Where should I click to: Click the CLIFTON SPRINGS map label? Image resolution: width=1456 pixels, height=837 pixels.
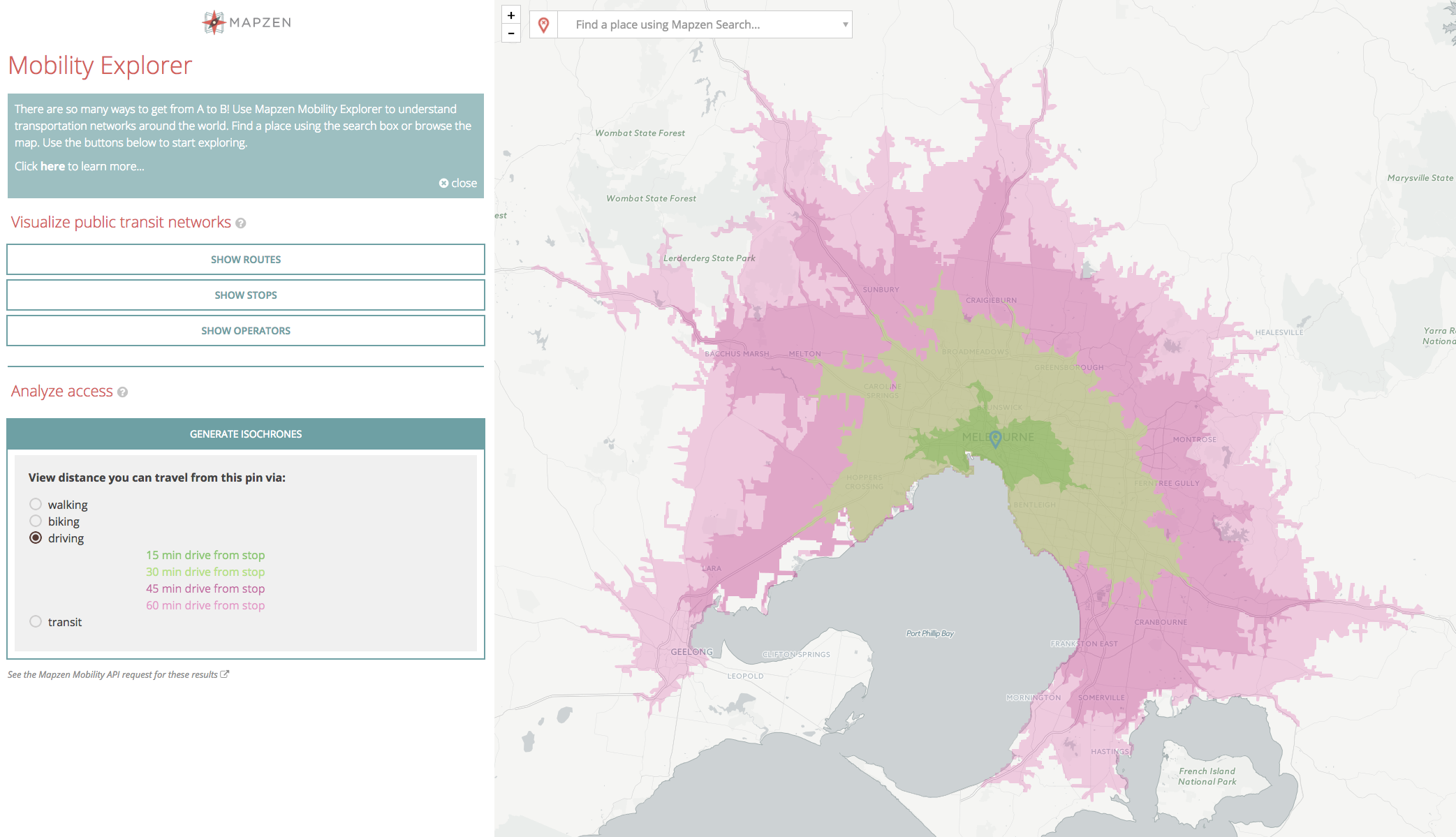[x=796, y=655]
